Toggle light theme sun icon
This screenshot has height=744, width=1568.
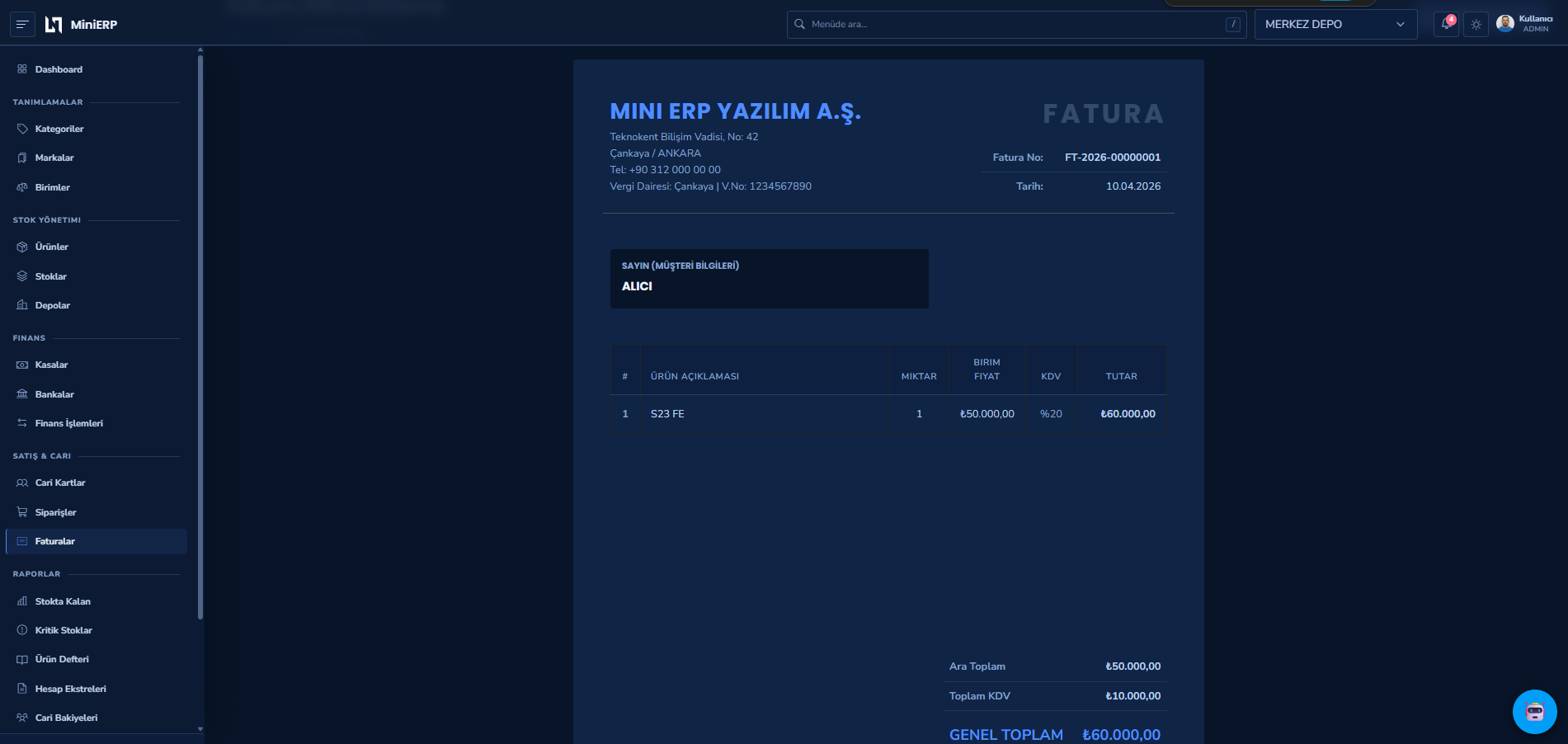[1476, 25]
